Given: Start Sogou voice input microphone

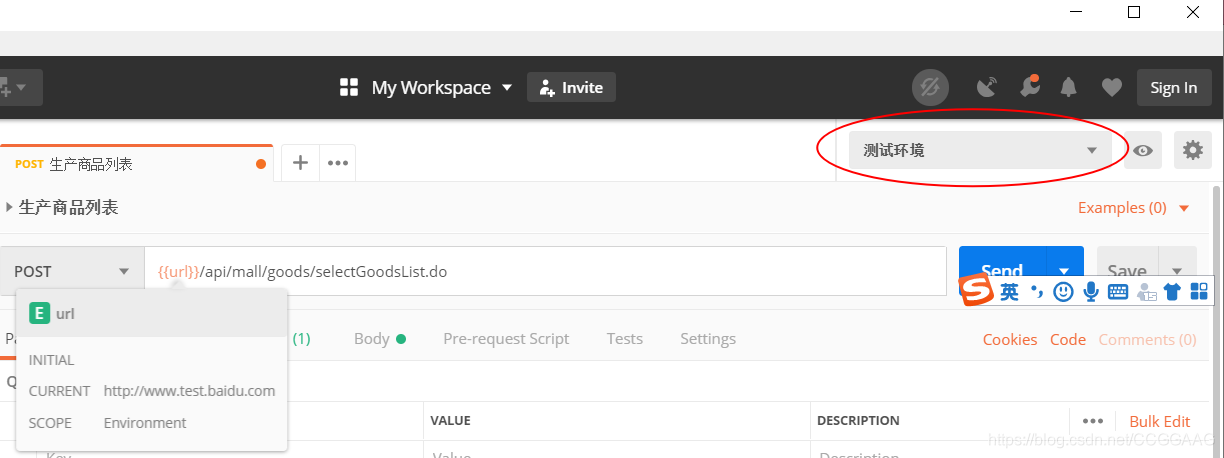Looking at the screenshot, I should pos(1091,292).
